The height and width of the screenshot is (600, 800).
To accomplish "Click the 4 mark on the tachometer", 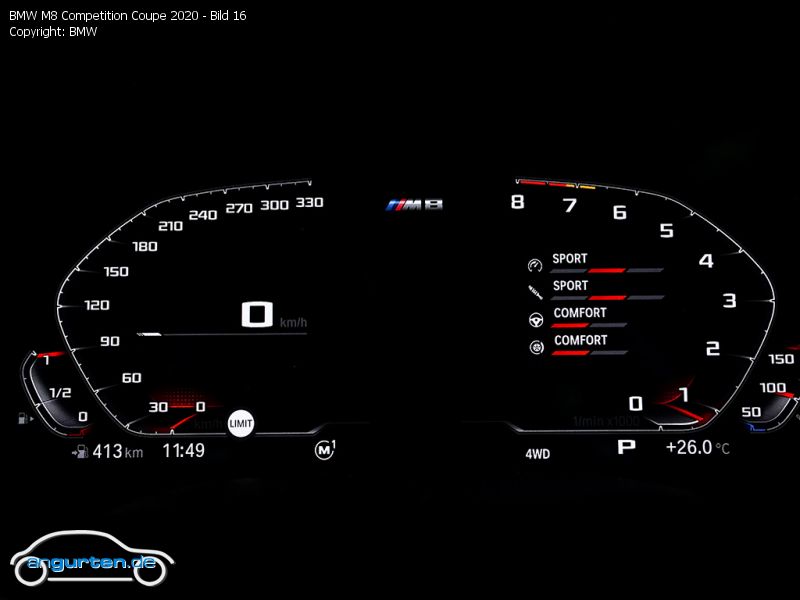I will (x=706, y=261).
